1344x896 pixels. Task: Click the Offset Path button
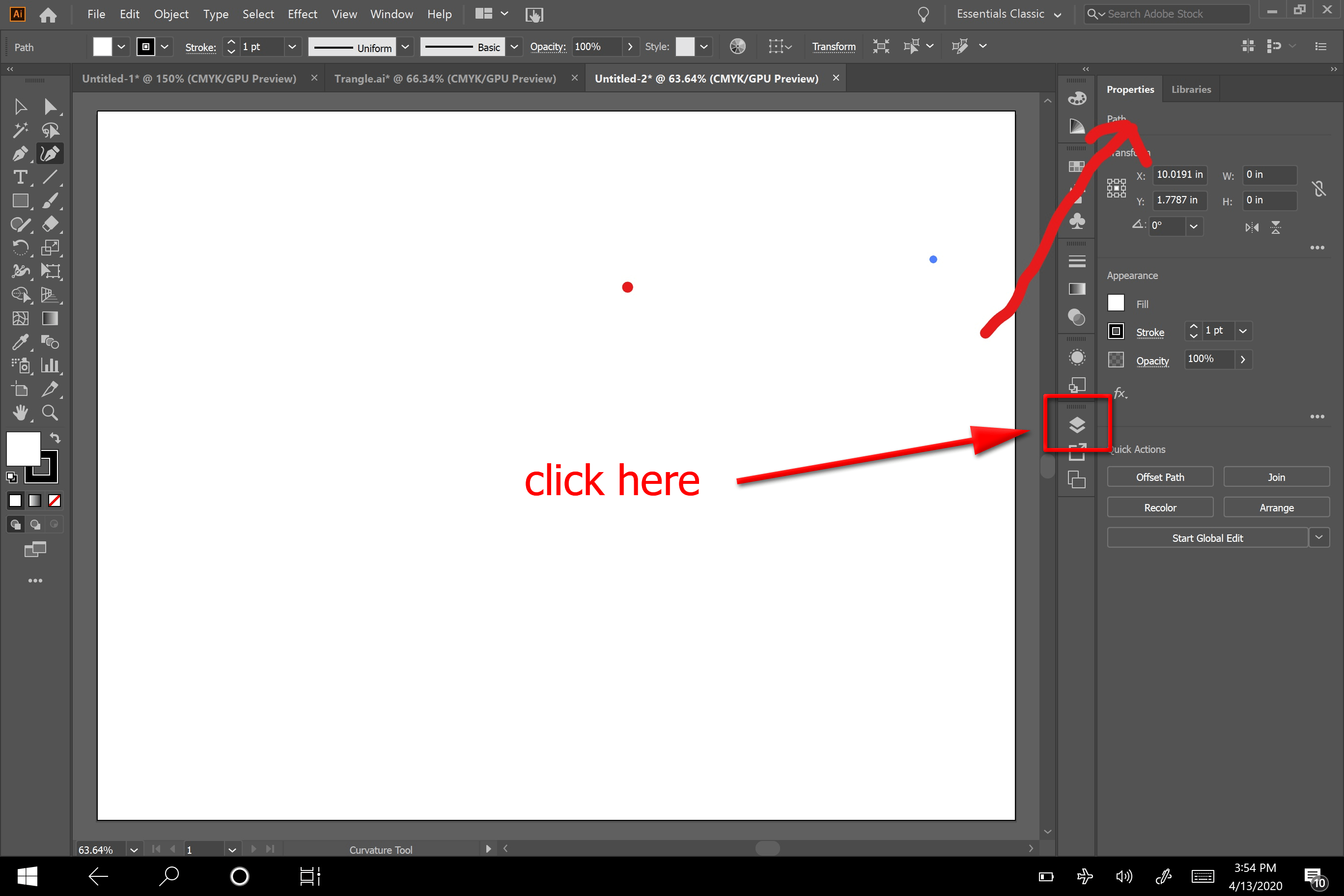1160,476
